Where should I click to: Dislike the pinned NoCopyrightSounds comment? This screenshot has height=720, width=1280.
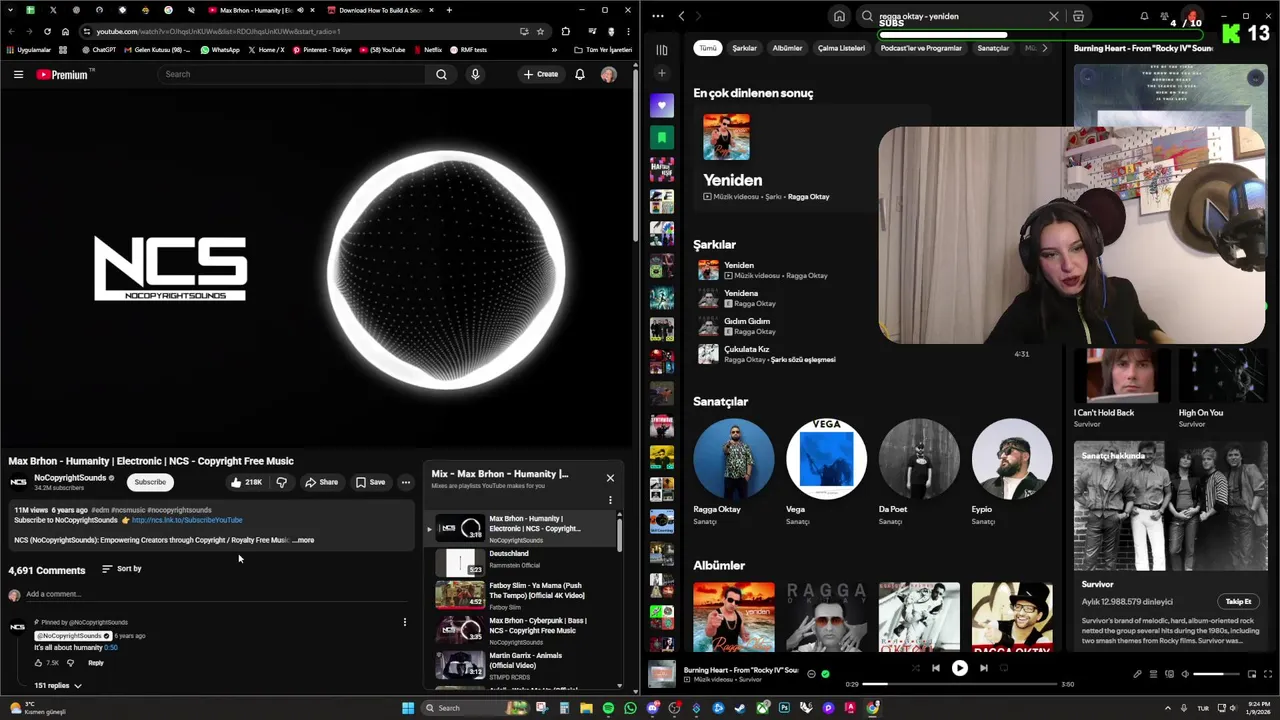(x=70, y=663)
